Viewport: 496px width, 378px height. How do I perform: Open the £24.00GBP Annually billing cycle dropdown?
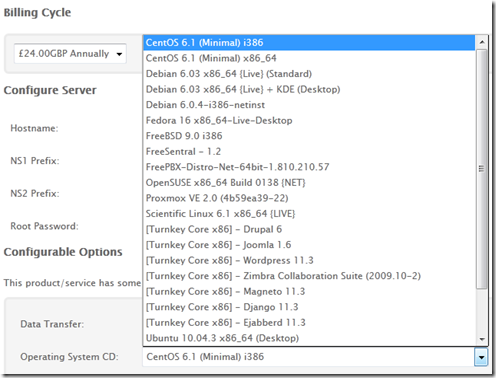(70, 54)
